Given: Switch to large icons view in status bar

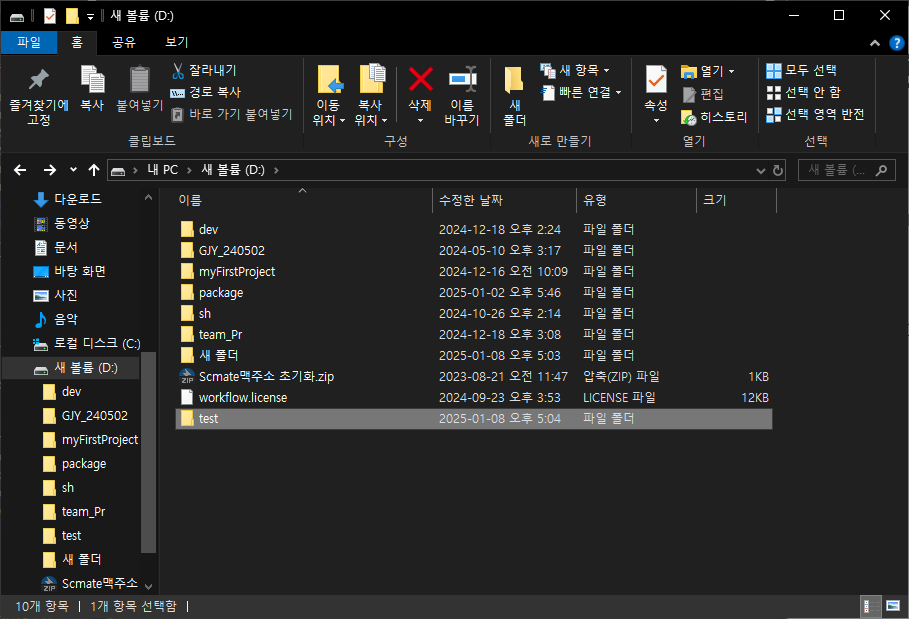Looking at the screenshot, I should (893, 606).
